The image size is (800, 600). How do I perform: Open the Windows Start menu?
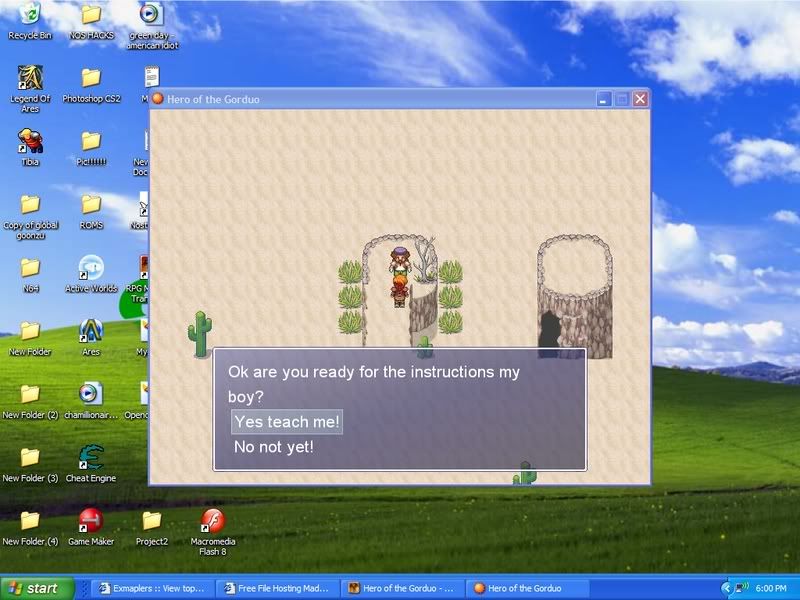[36, 588]
